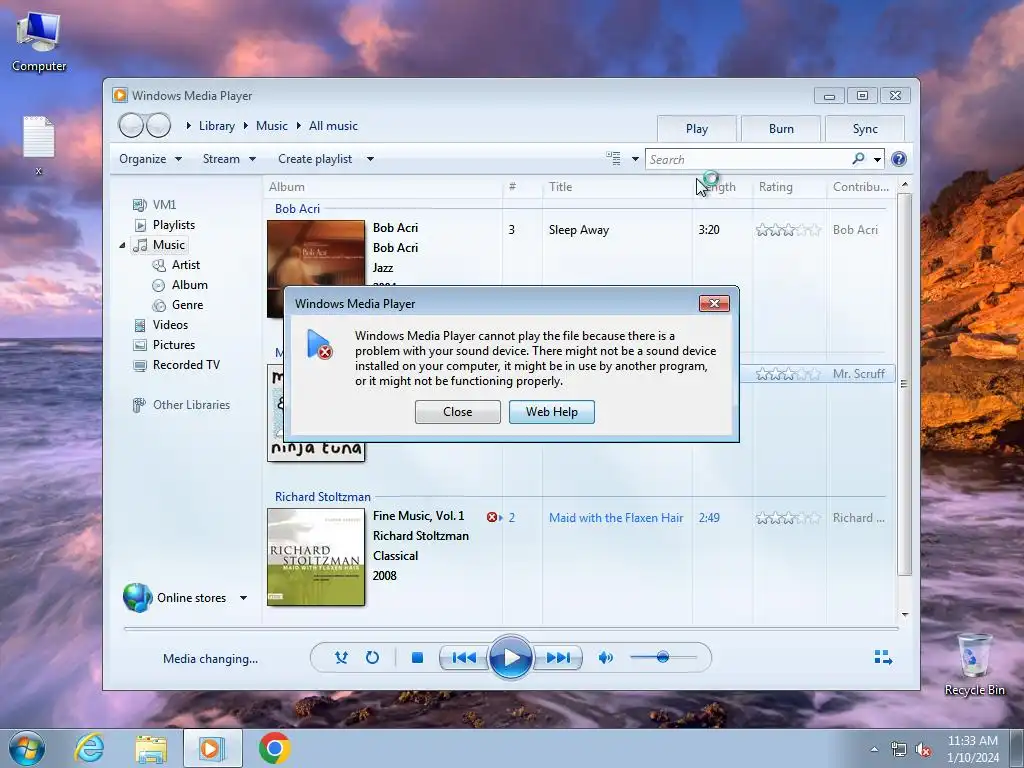Open the Windows Start button
Viewport: 1024px width, 768px height.
point(27,748)
